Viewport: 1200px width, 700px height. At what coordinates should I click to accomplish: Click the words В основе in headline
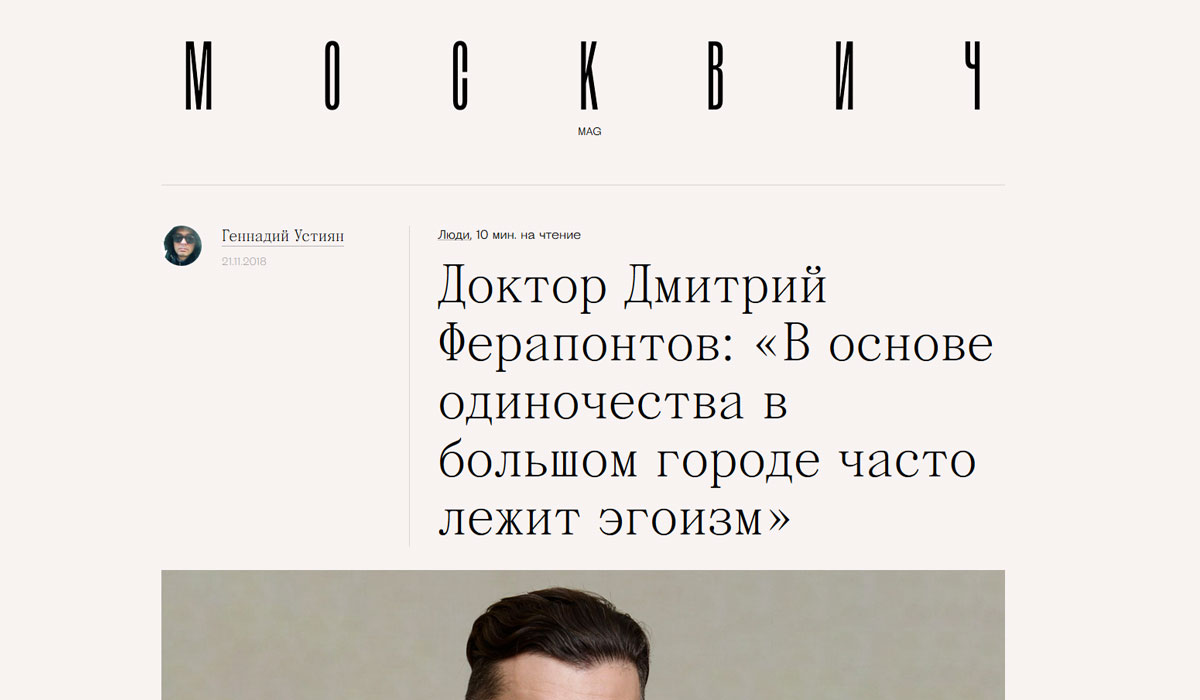pyautogui.click(x=888, y=346)
